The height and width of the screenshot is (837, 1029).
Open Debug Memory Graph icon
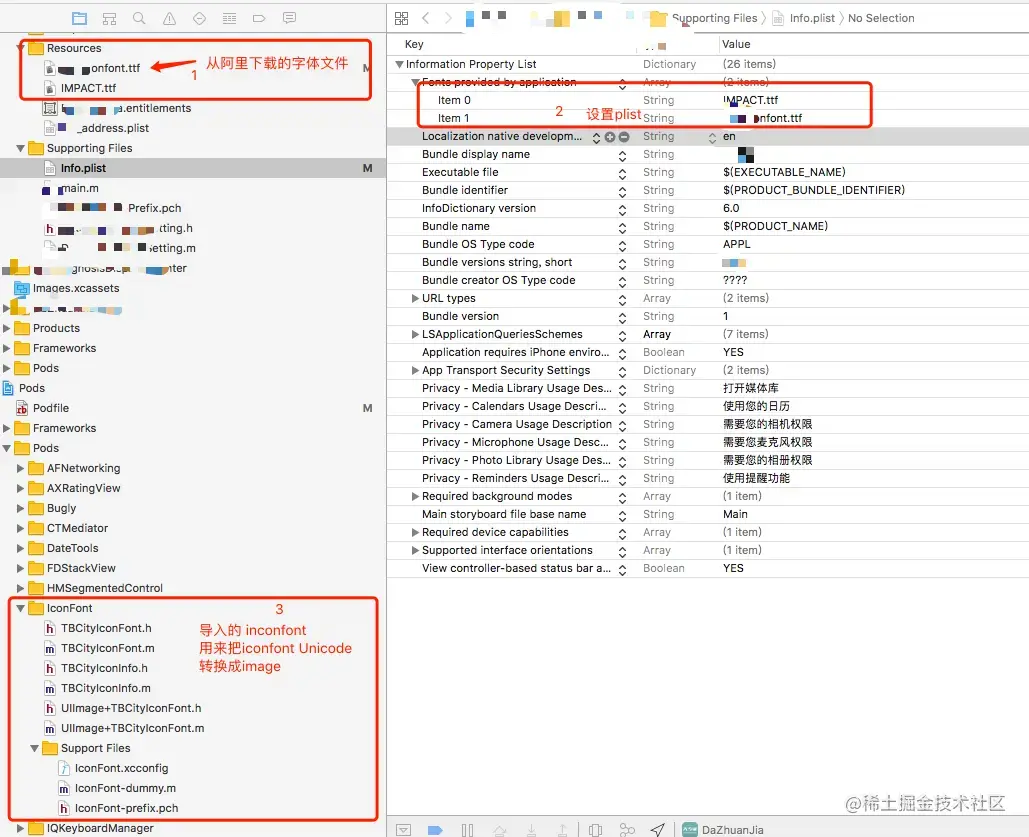(x=627, y=830)
